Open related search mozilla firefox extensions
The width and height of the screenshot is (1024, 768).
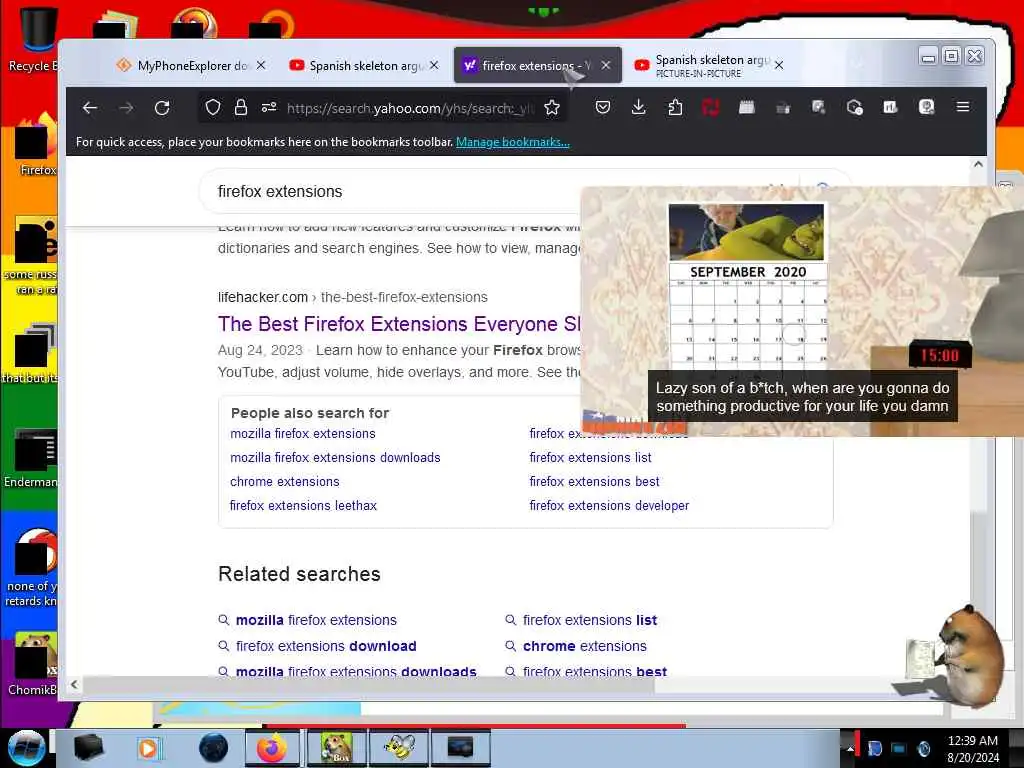(x=316, y=620)
